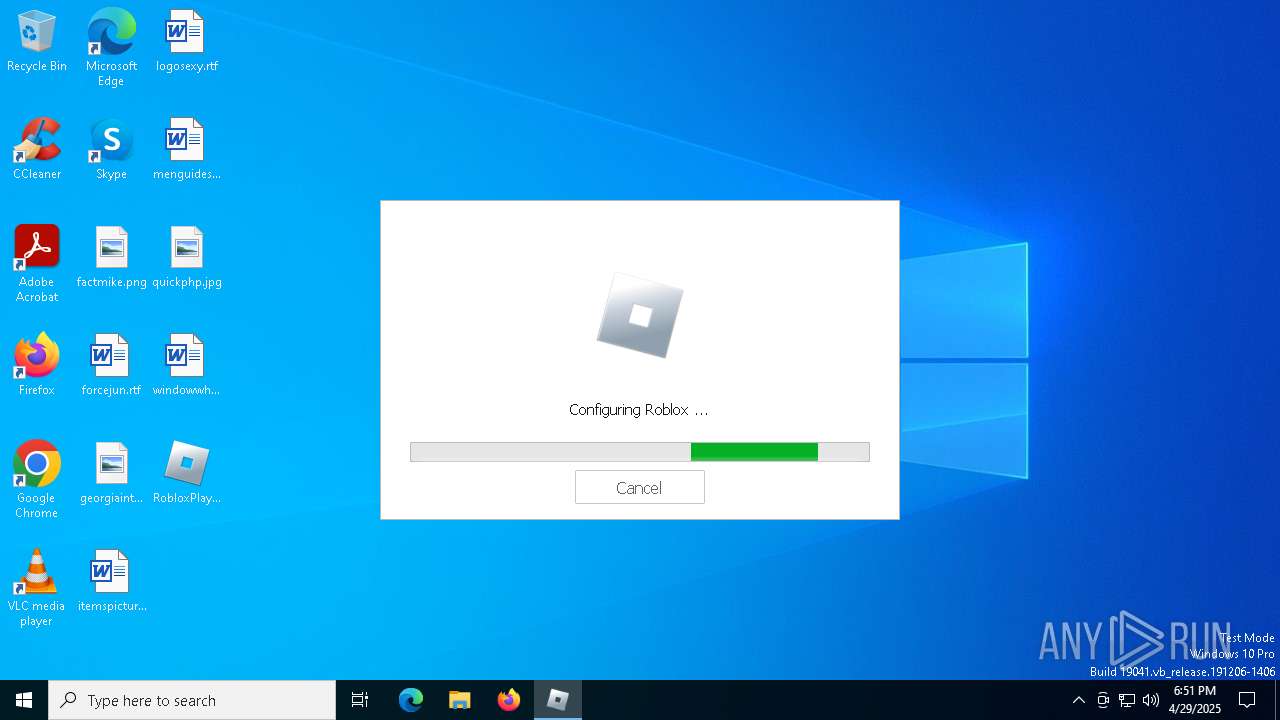Open the taskbar clock and date

[x=1195, y=700]
